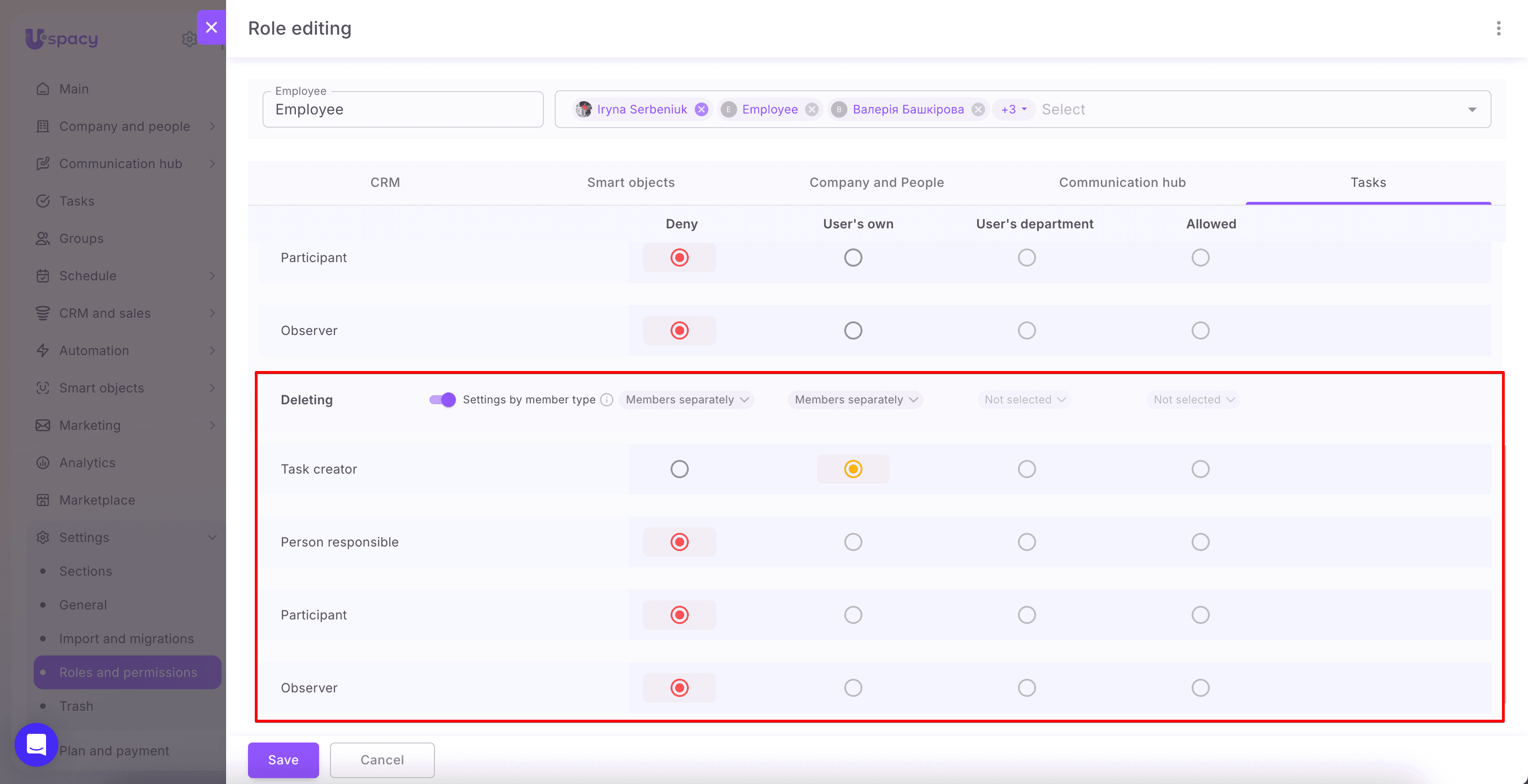Remove Iryna Serbeniuk from the role

[702, 109]
